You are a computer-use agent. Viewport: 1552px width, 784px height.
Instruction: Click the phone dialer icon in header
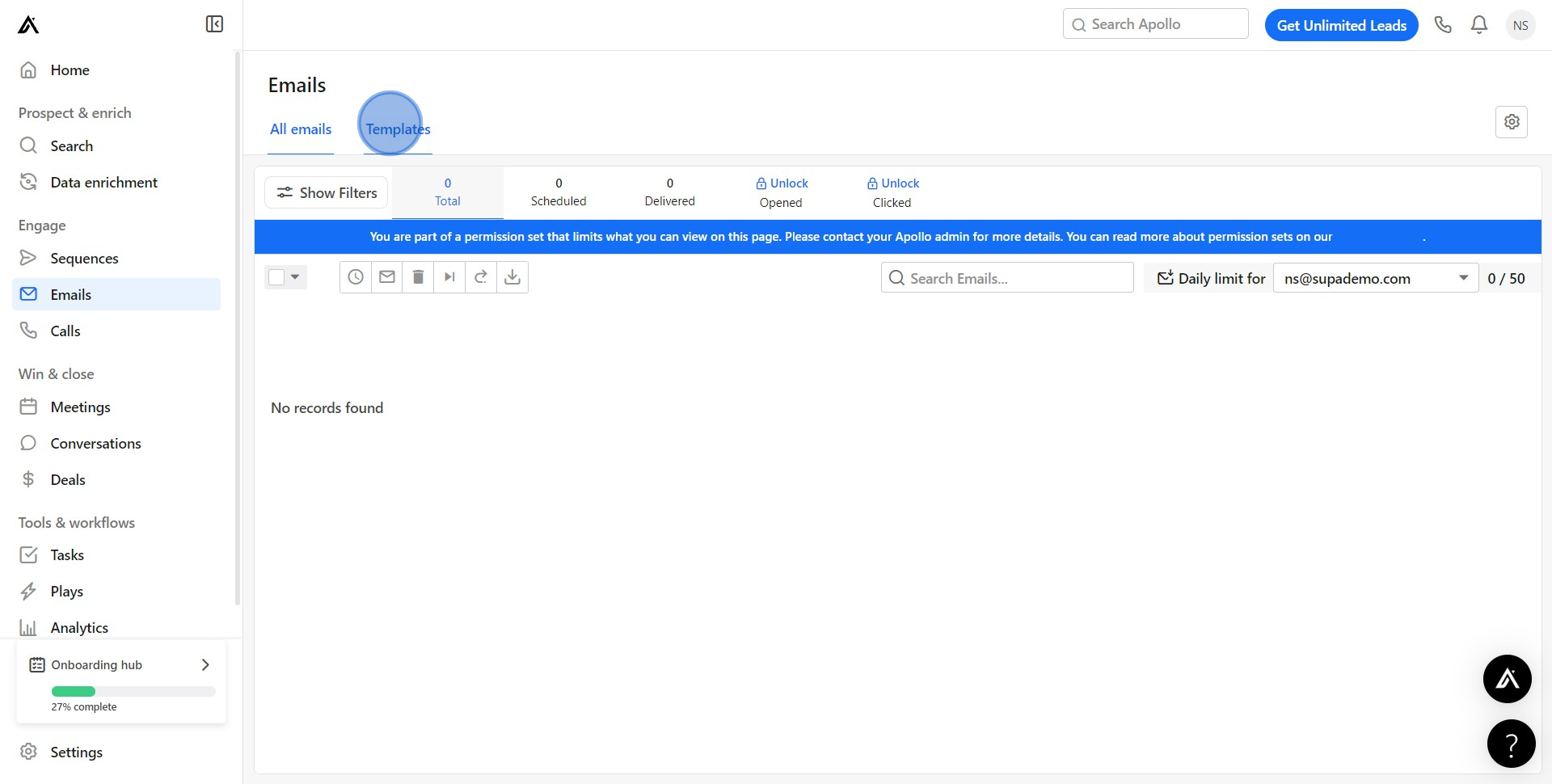click(x=1443, y=25)
